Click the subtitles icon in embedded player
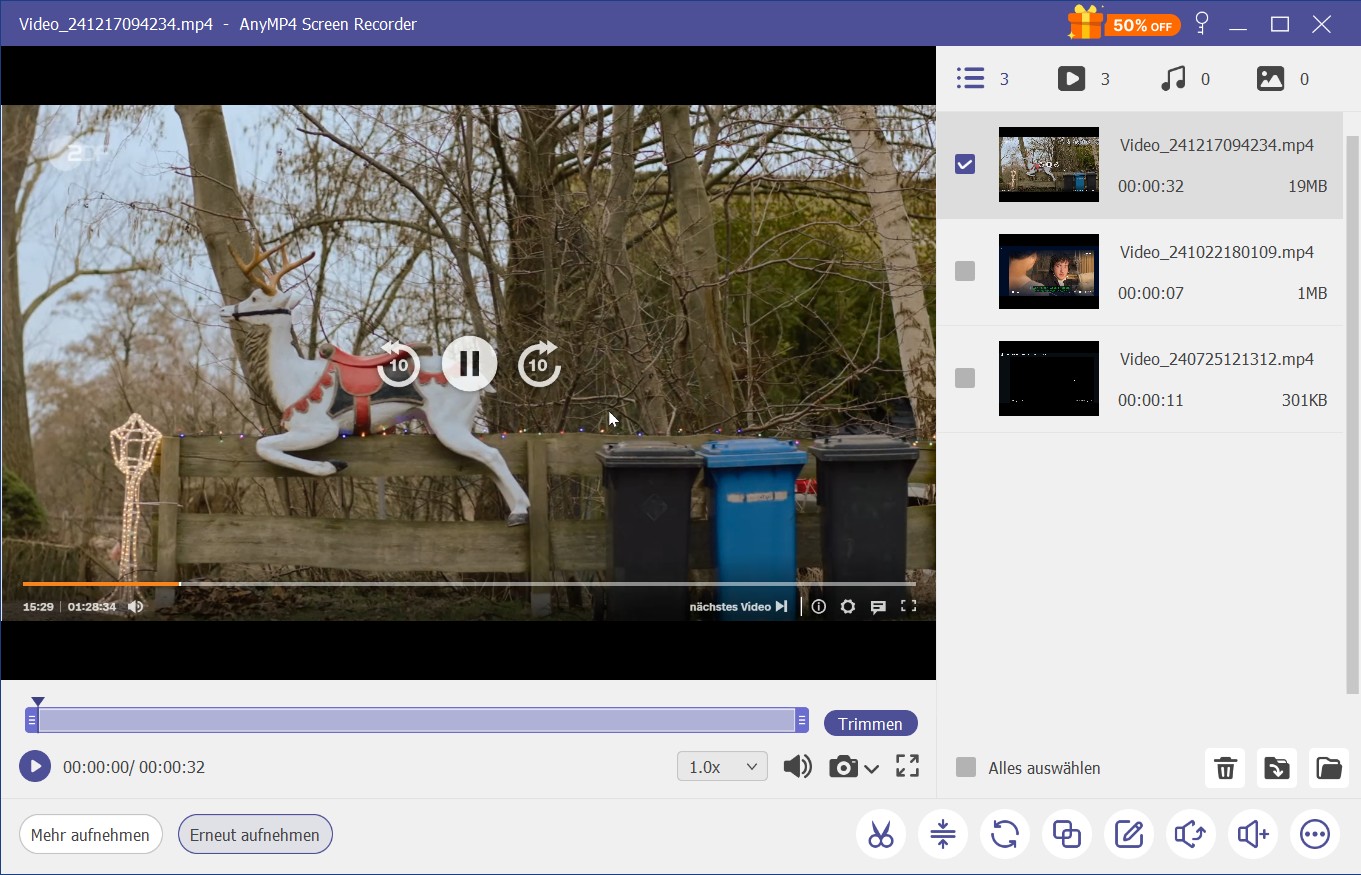The image size is (1361, 875). click(878, 606)
